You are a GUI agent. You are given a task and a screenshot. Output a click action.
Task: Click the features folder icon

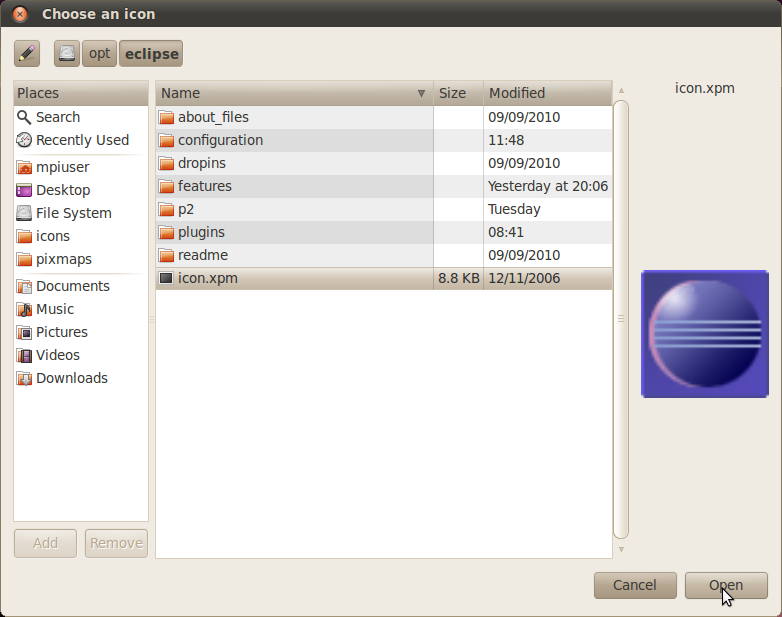click(x=166, y=186)
